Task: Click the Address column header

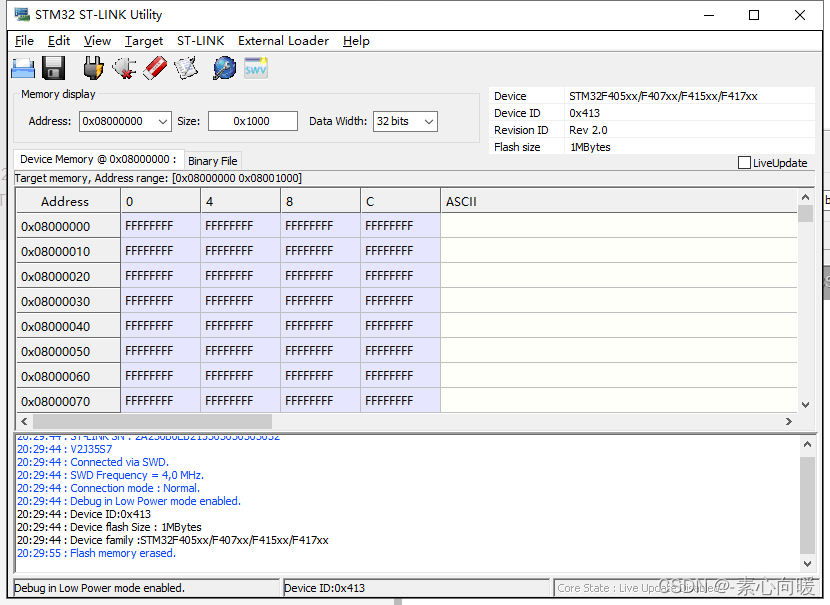Action: (68, 202)
